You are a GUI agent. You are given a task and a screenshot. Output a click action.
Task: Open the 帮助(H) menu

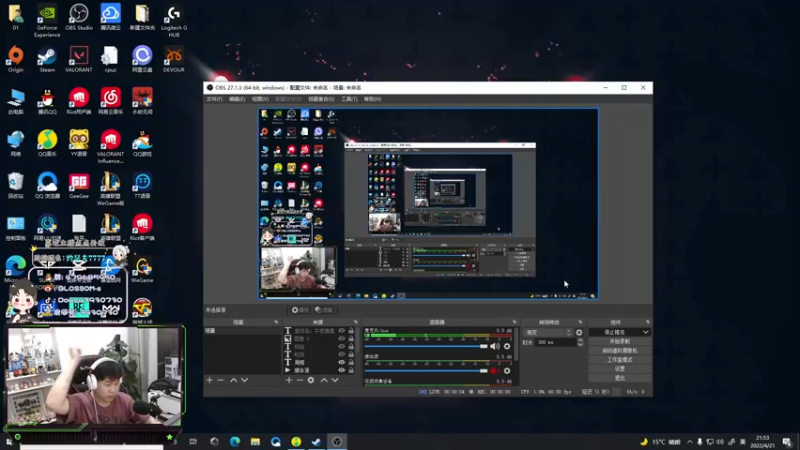(x=372, y=99)
